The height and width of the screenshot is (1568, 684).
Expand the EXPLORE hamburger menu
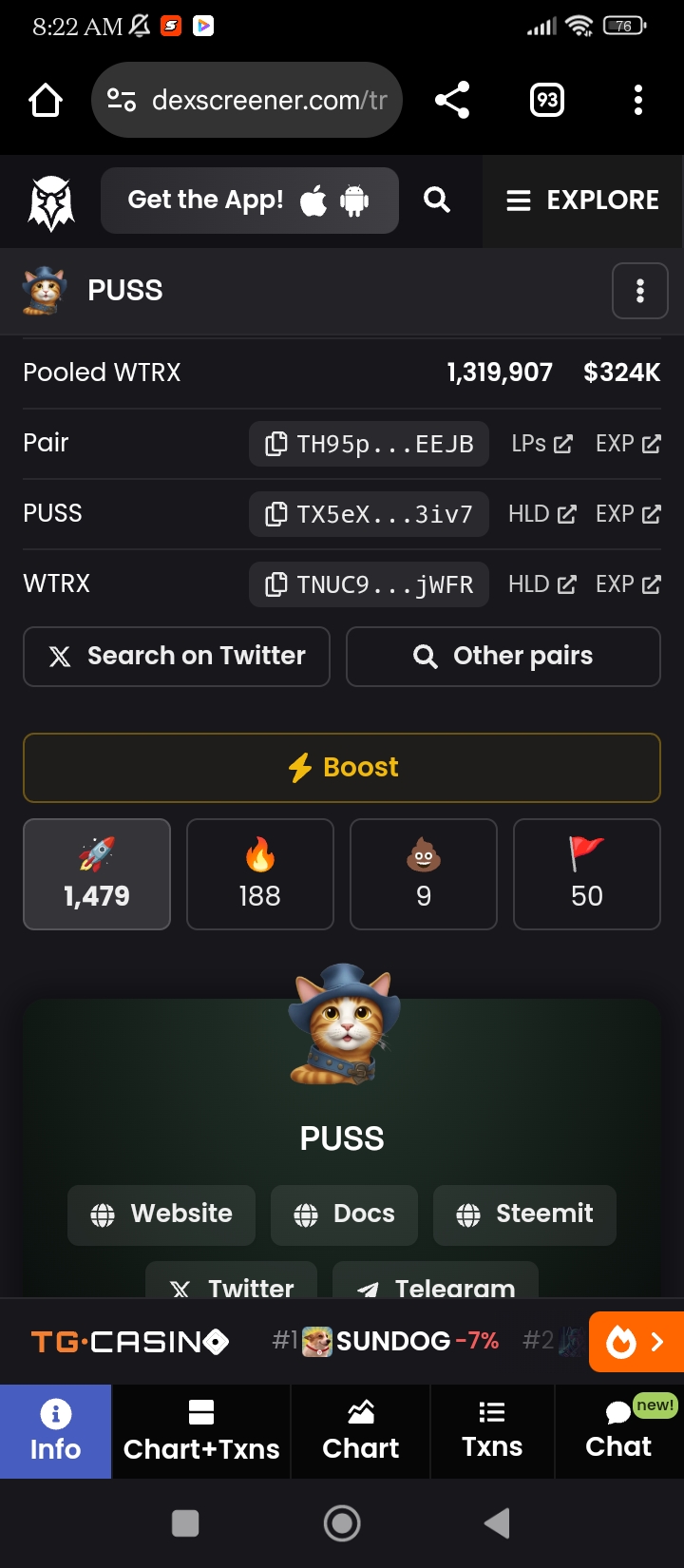coord(582,201)
